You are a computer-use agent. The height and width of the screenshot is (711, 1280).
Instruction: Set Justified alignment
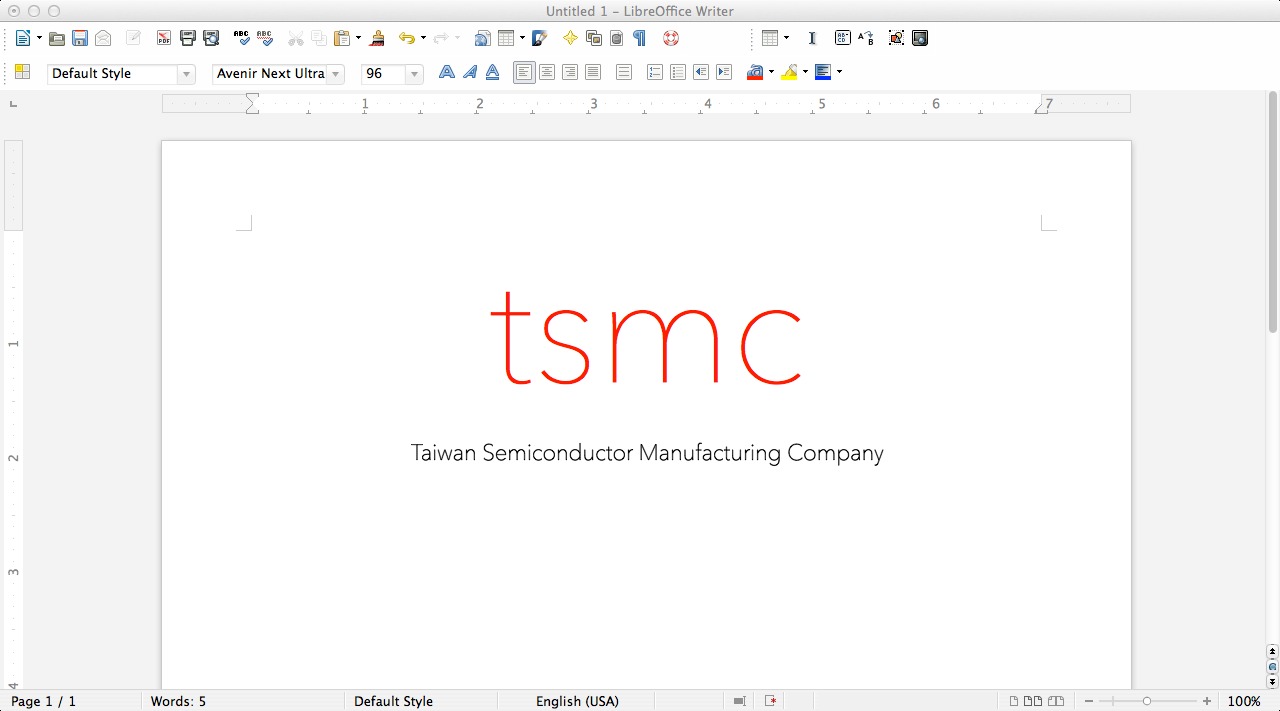(593, 72)
